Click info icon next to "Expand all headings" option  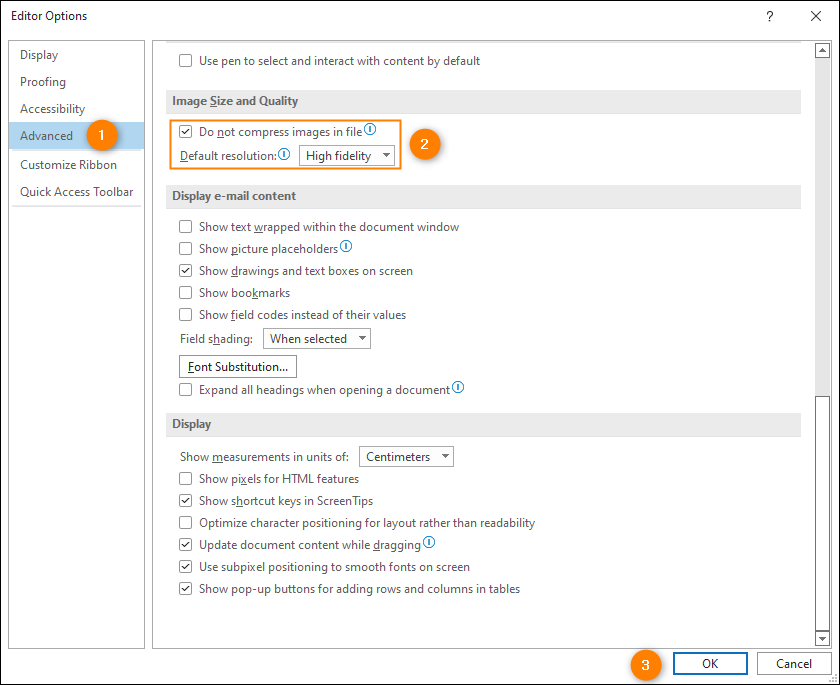(x=458, y=386)
